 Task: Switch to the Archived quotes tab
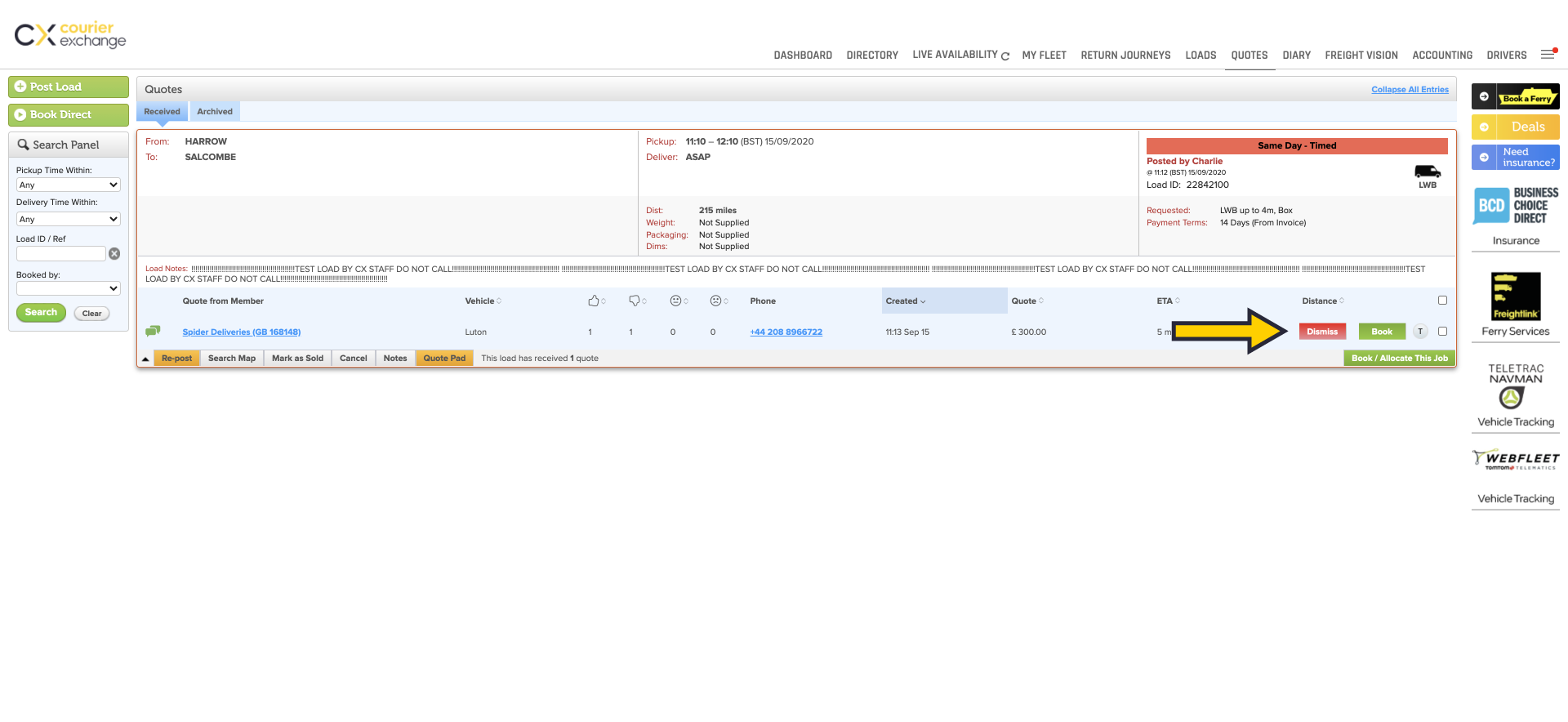point(215,112)
